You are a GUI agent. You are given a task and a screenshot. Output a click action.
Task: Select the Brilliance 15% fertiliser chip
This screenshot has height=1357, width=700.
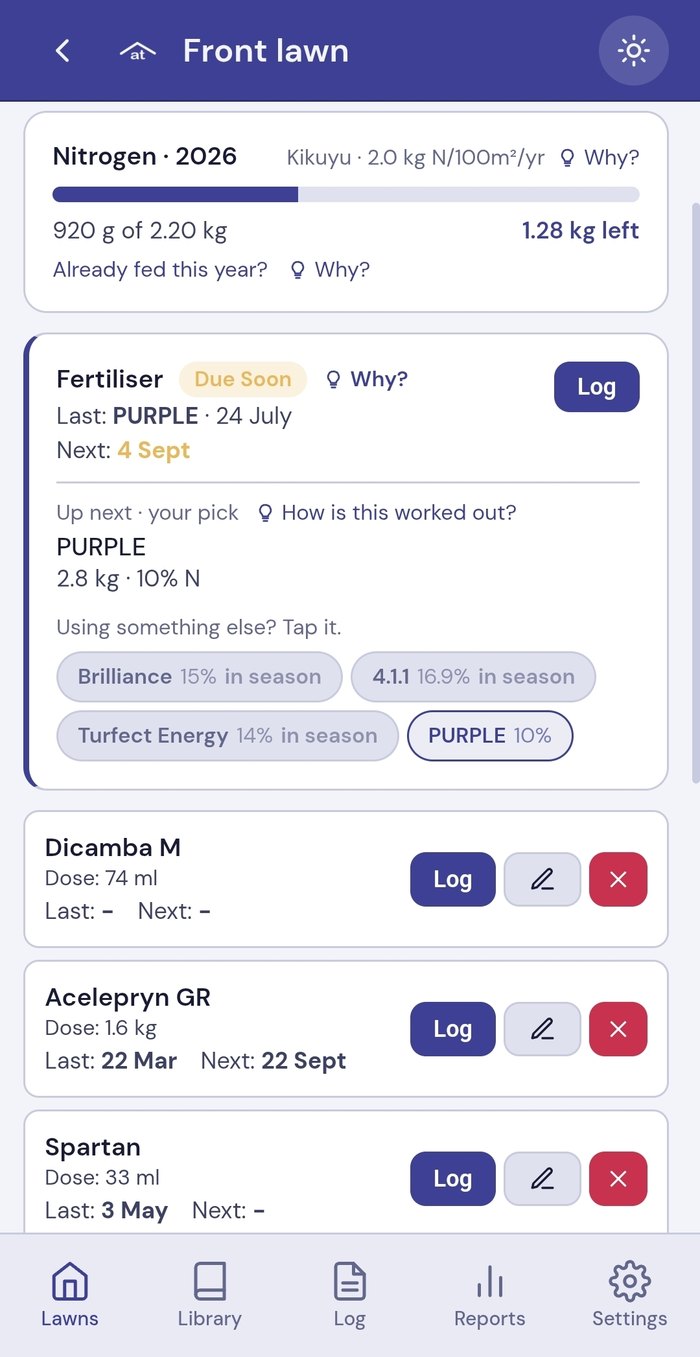(199, 677)
